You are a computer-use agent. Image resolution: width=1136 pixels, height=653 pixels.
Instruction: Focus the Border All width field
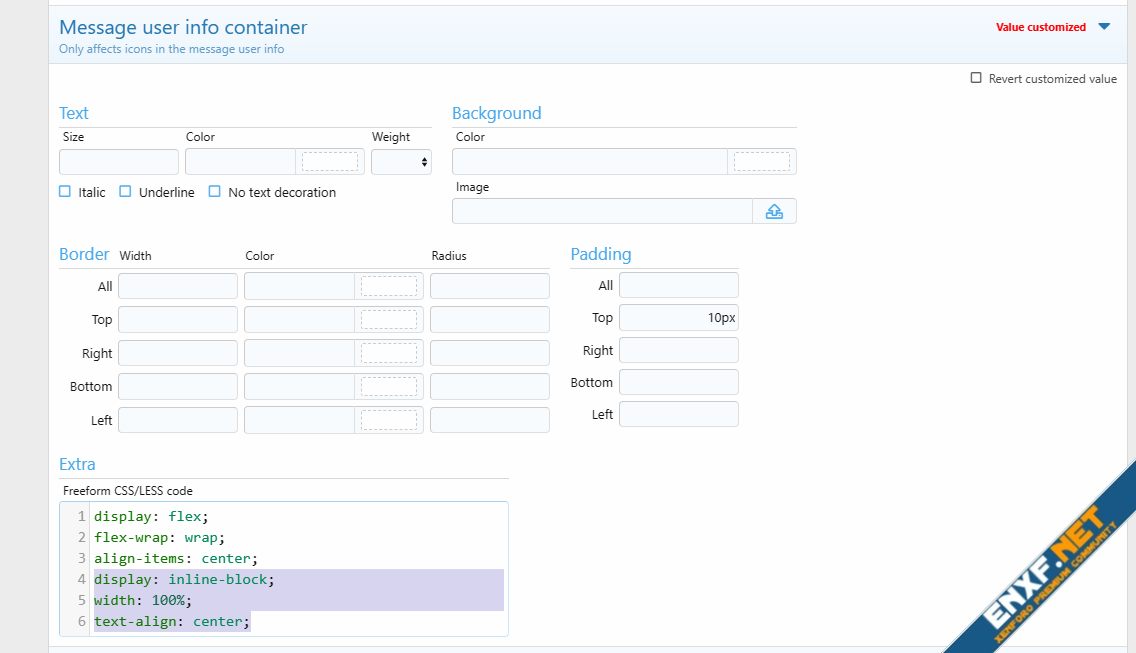178,287
